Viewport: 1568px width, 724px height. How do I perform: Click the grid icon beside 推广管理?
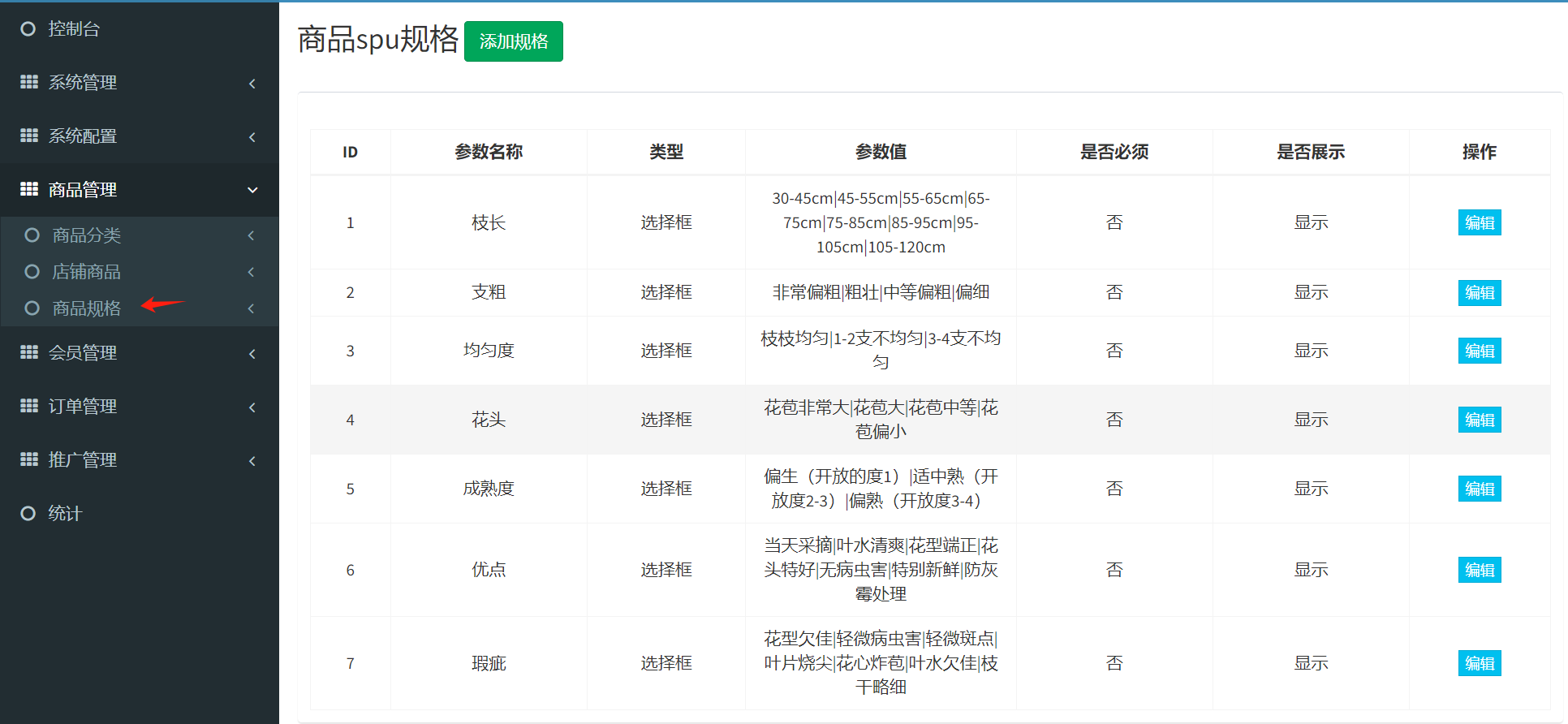pyautogui.click(x=29, y=459)
